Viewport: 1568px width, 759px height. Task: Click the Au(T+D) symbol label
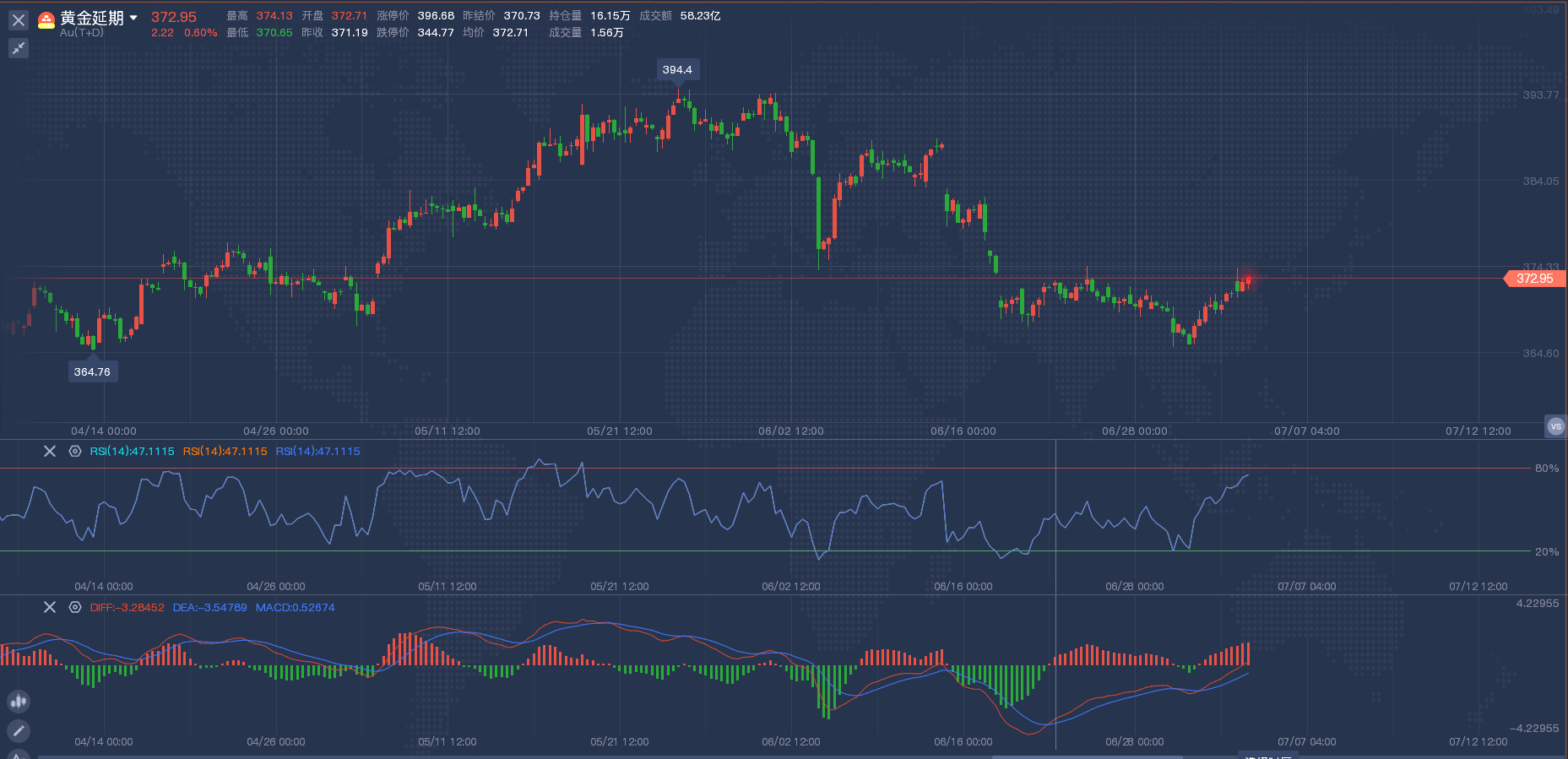(82, 33)
